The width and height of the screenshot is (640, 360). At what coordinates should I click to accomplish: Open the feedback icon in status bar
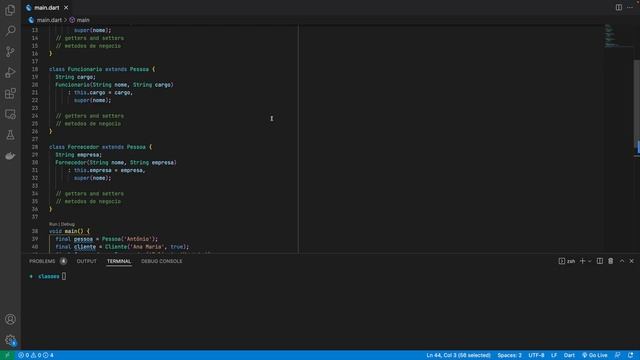pyautogui.click(x=618, y=355)
